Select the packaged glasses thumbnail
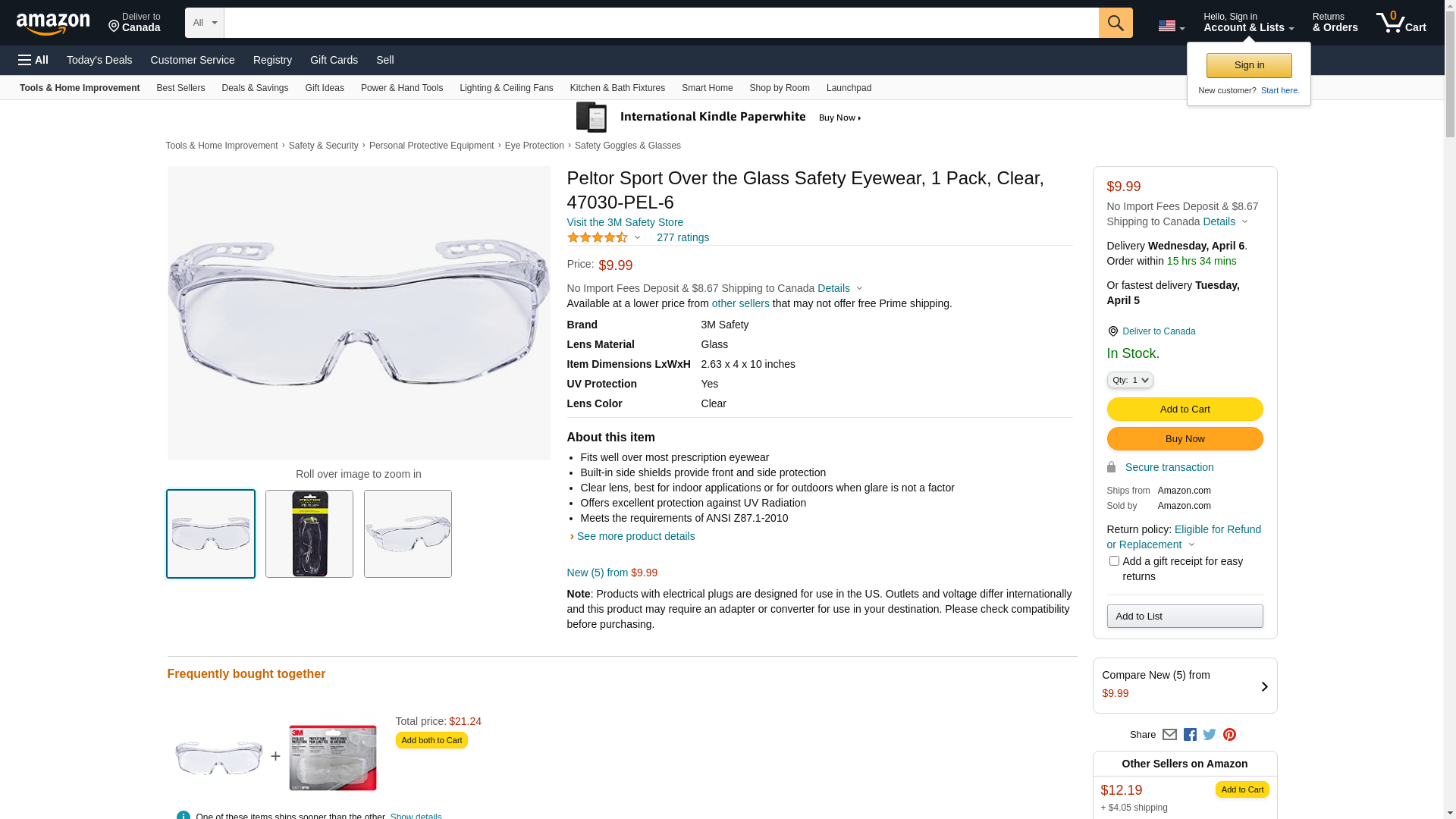 [309, 534]
